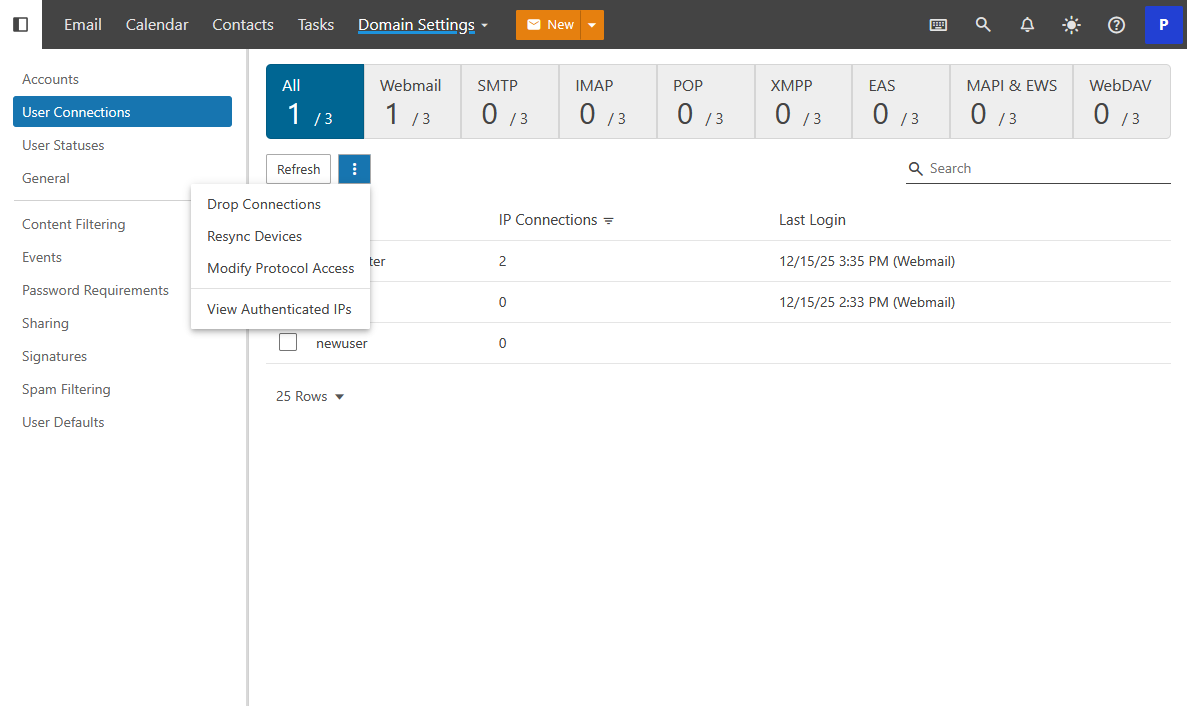
Task: Check the newuser row checkbox
Action: (x=288, y=343)
